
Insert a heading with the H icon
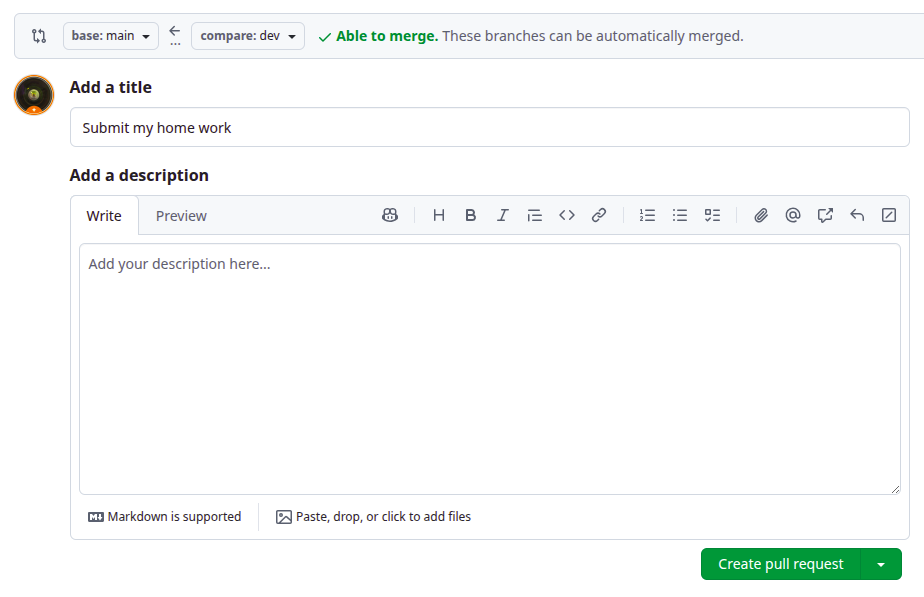click(438, 215)
